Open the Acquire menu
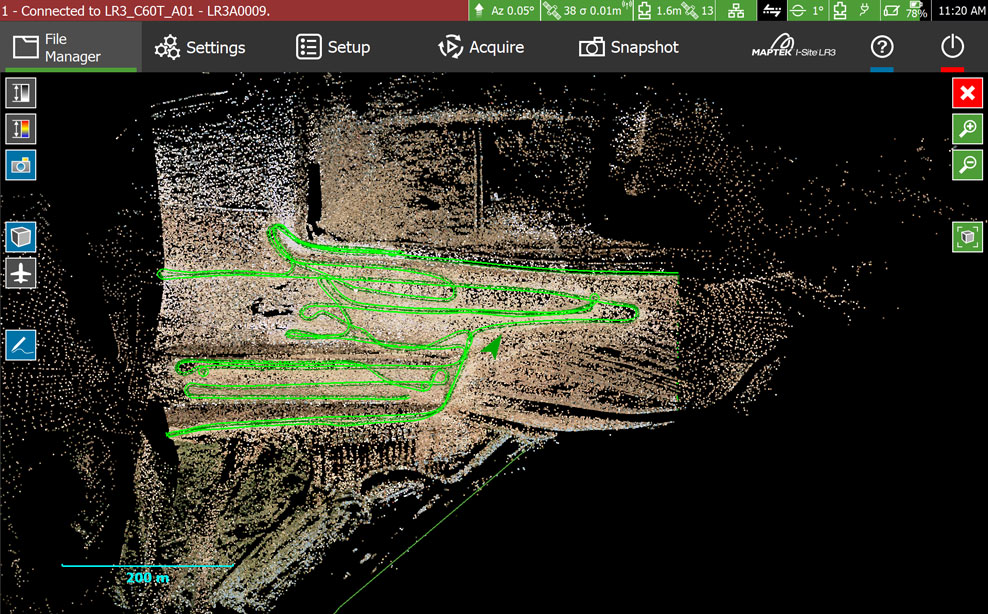The image size is (988, 614). coord(481,47)
